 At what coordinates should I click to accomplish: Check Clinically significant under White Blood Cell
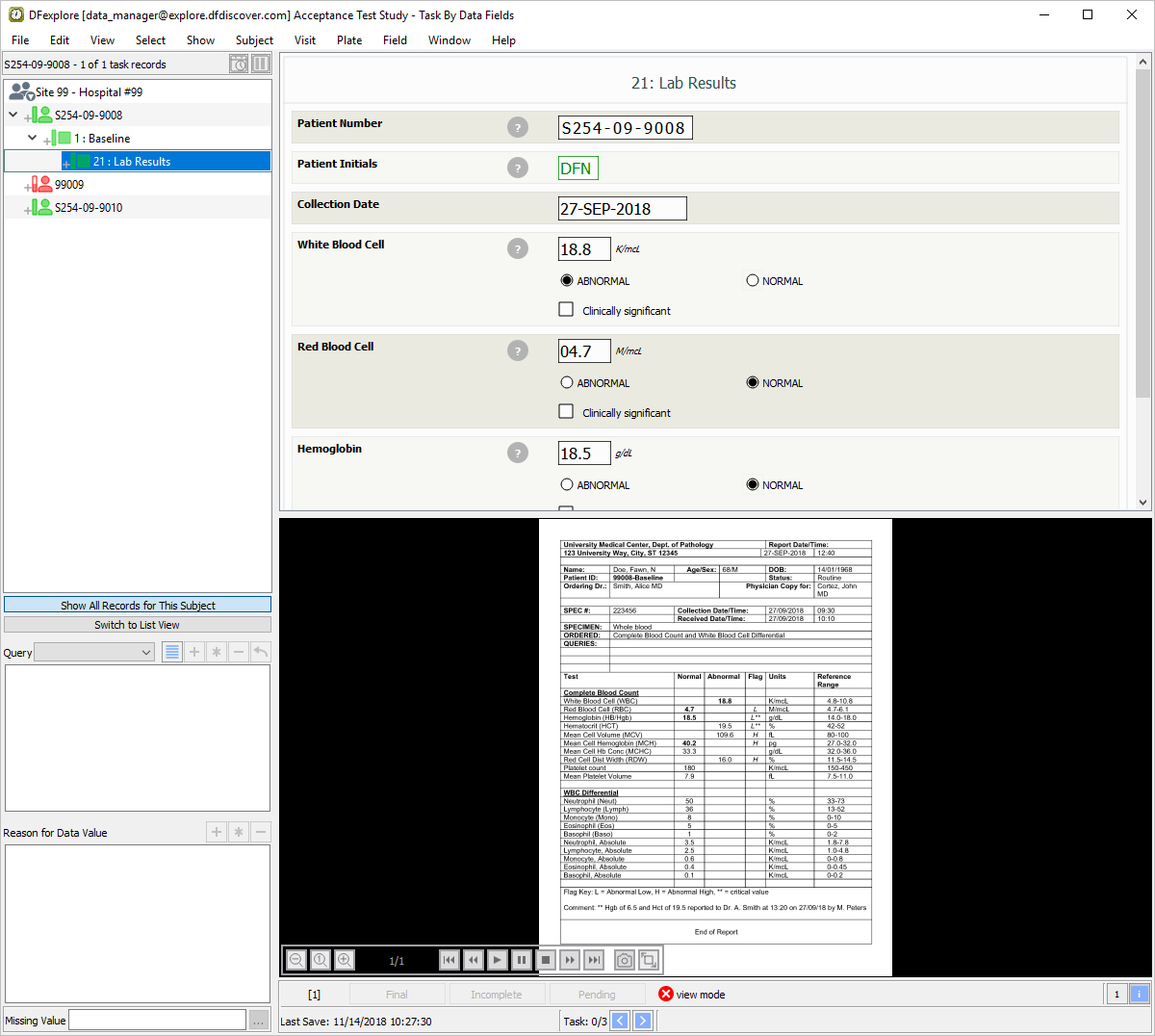(567, 310)
